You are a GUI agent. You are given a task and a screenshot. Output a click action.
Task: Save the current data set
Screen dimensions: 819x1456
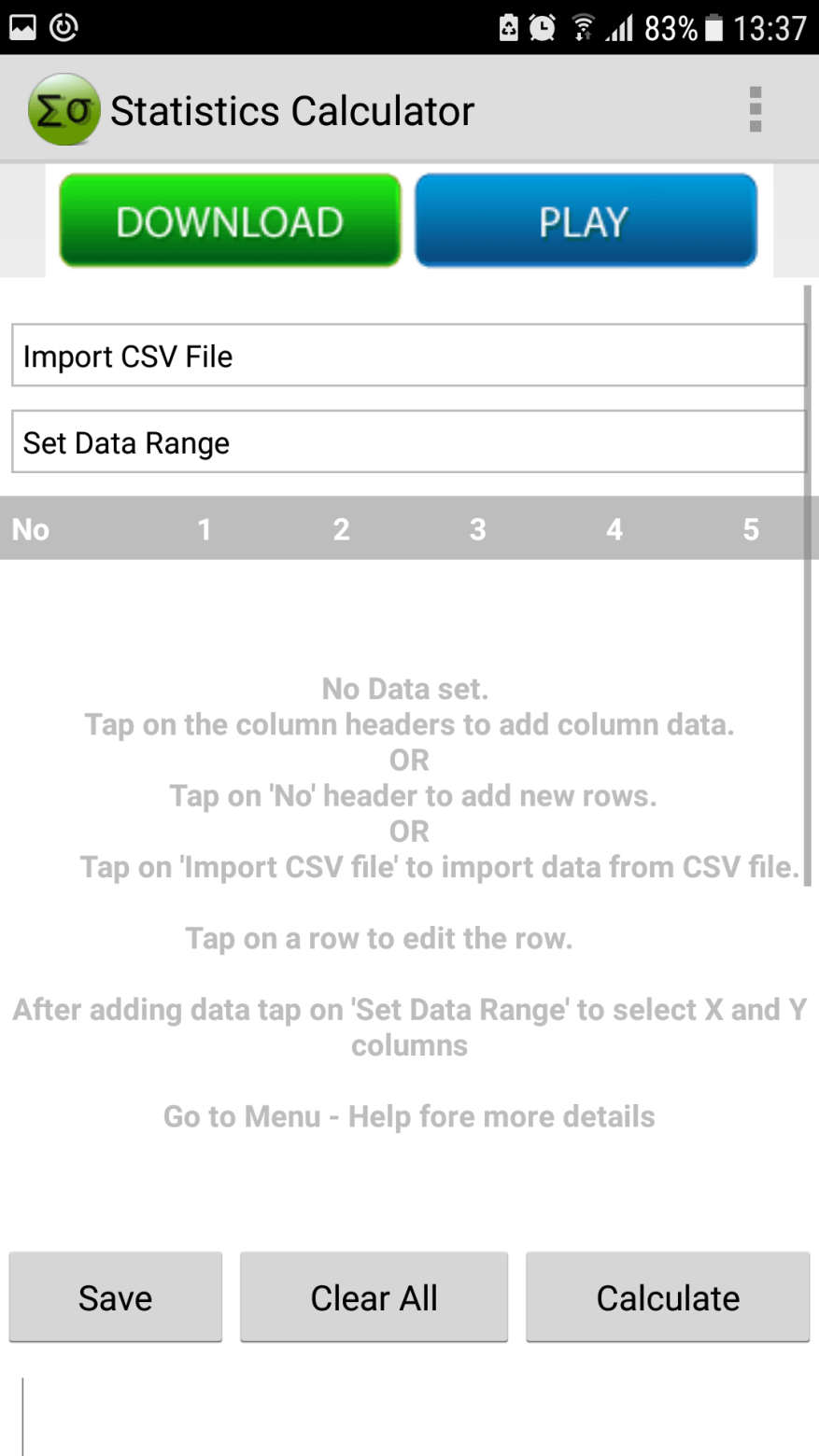[116, 1297]
